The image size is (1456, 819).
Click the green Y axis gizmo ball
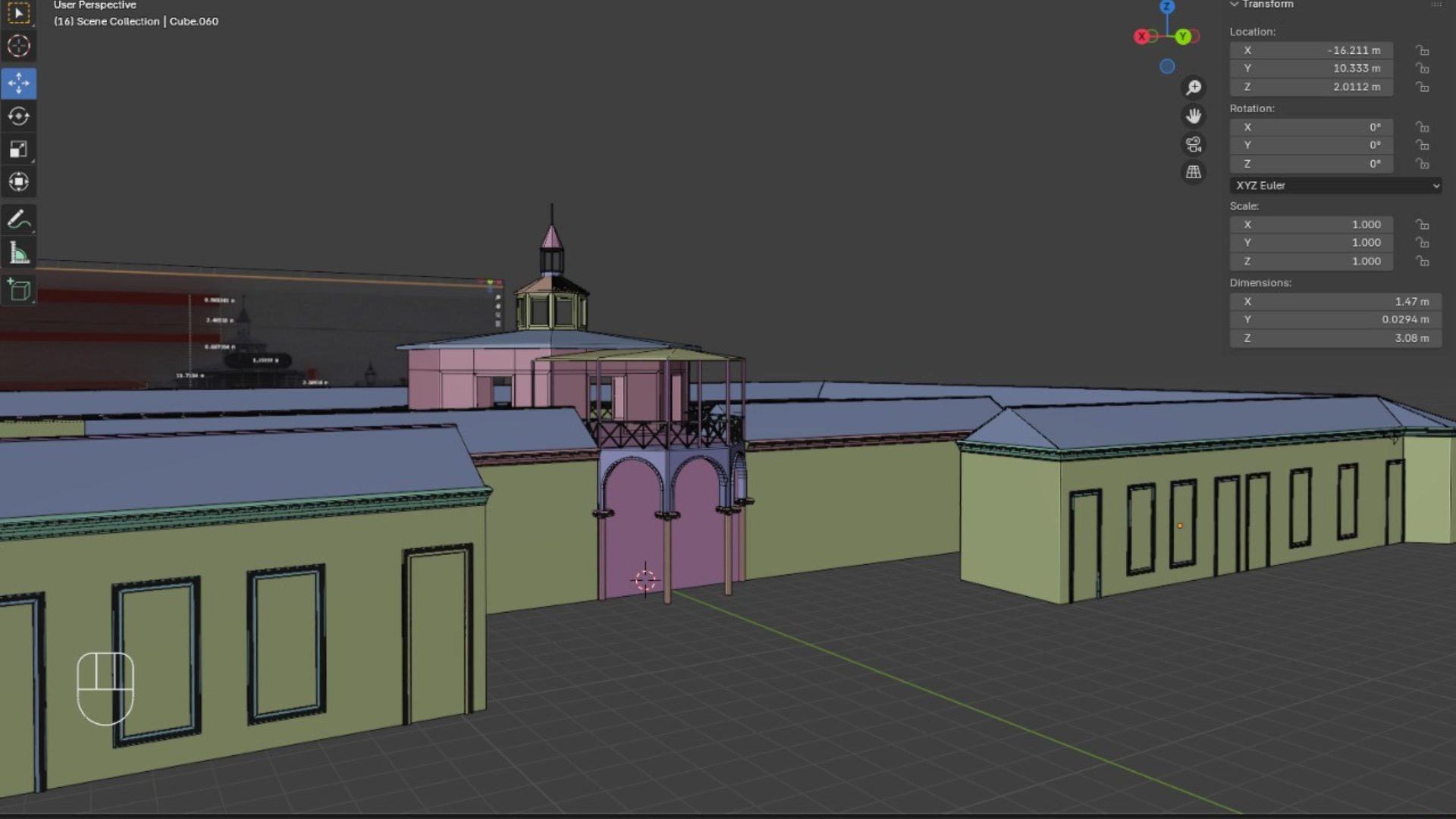(x=1183, y=36)
